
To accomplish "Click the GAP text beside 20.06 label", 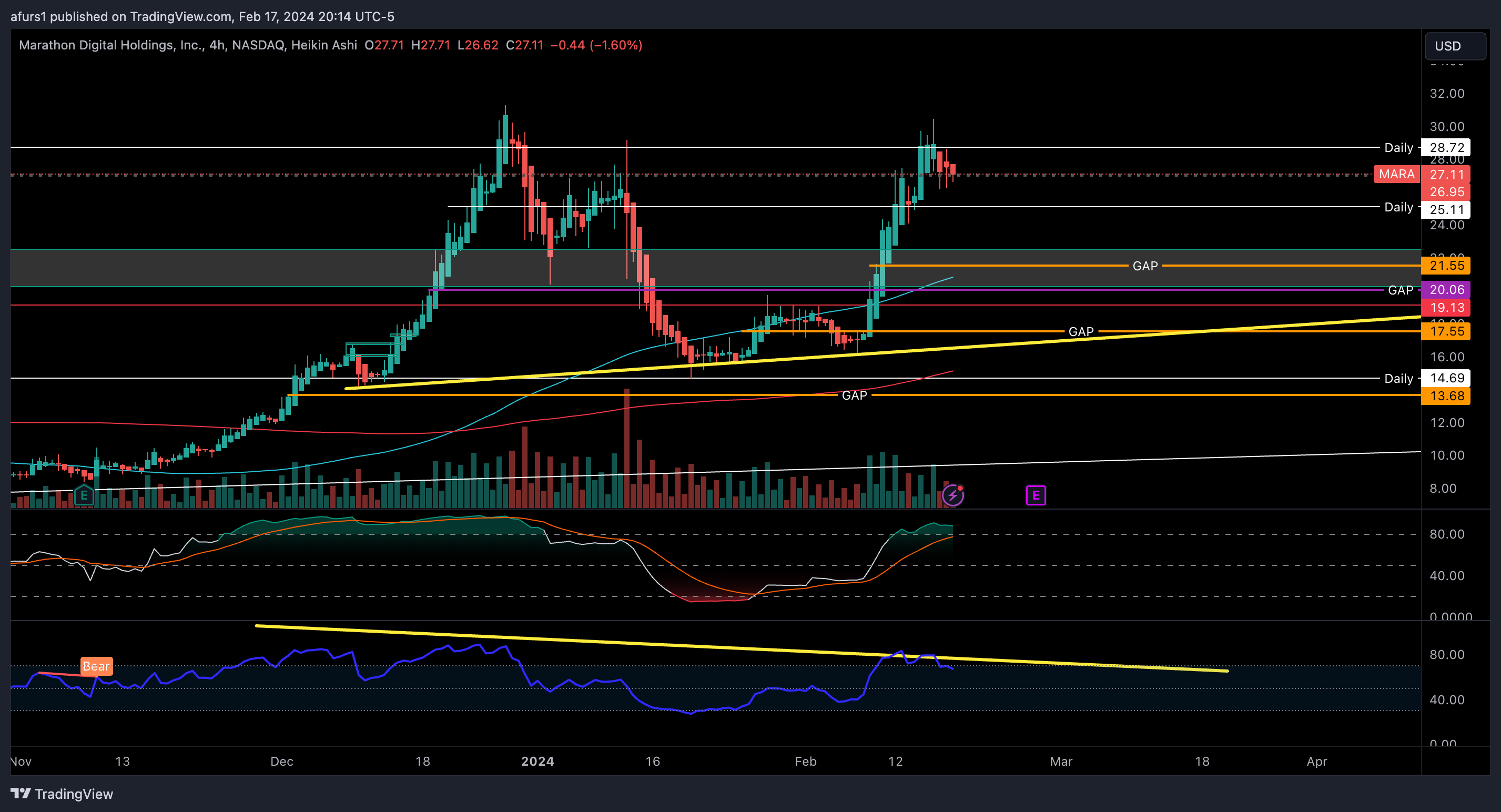I will tap(1400, 290).
